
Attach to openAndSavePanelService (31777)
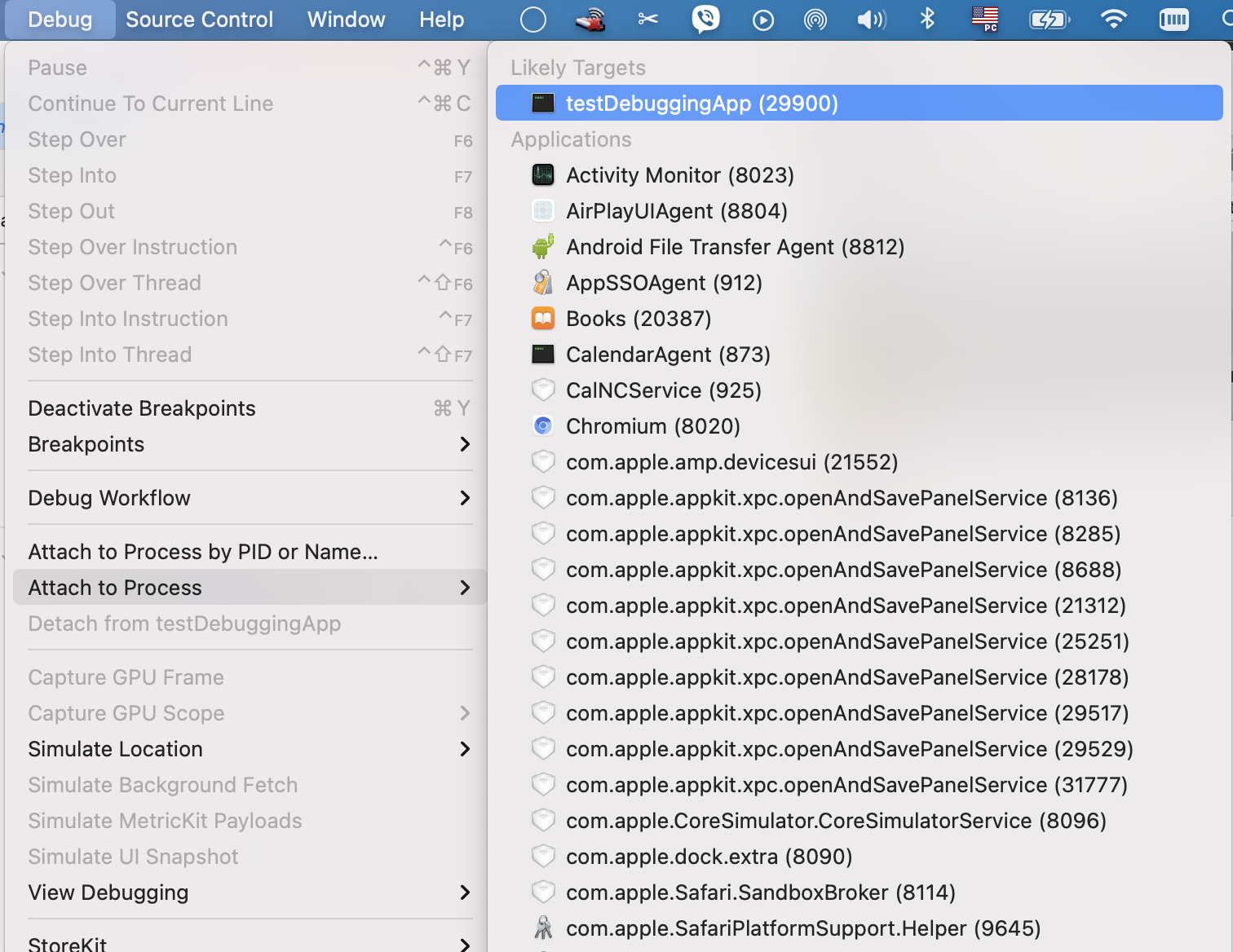860,785
